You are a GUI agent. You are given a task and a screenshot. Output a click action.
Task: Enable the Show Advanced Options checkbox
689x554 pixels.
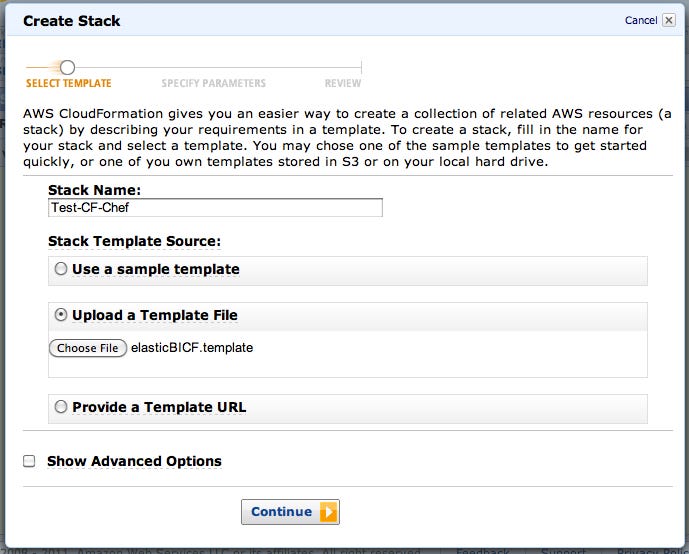pyautogui.click(x=29, y=461)
